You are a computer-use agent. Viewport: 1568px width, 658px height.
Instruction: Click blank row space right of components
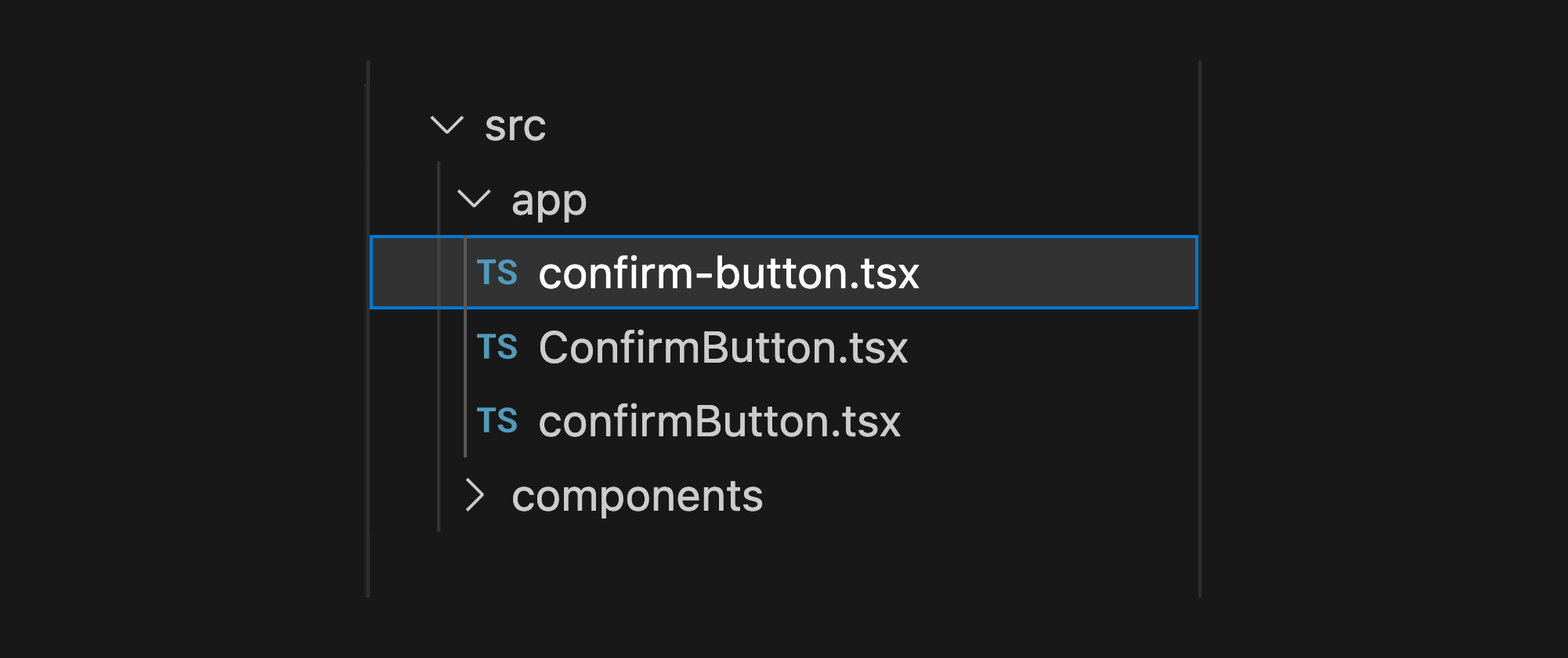click(981, 495)
